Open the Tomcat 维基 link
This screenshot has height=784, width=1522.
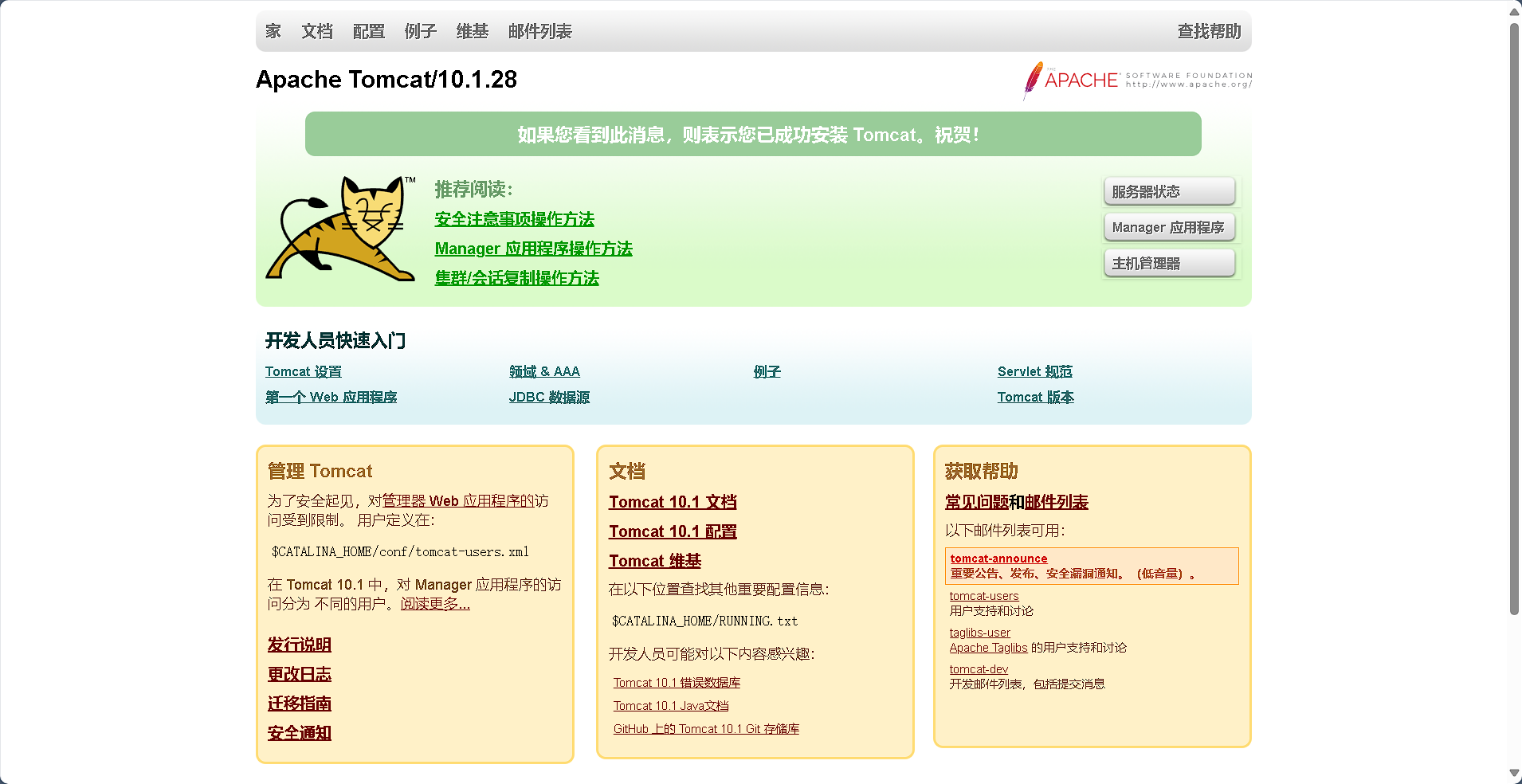[654, 561]
